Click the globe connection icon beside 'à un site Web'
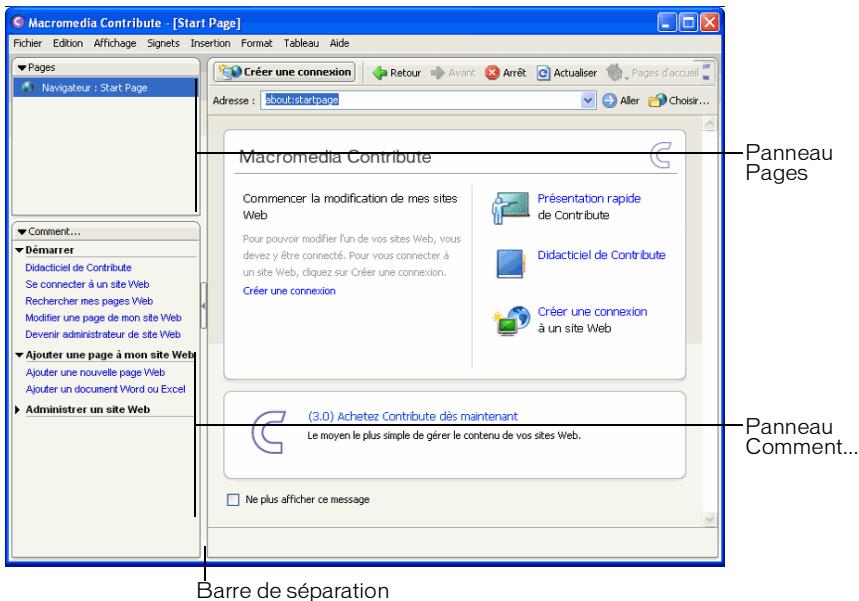 pos(511,320)
